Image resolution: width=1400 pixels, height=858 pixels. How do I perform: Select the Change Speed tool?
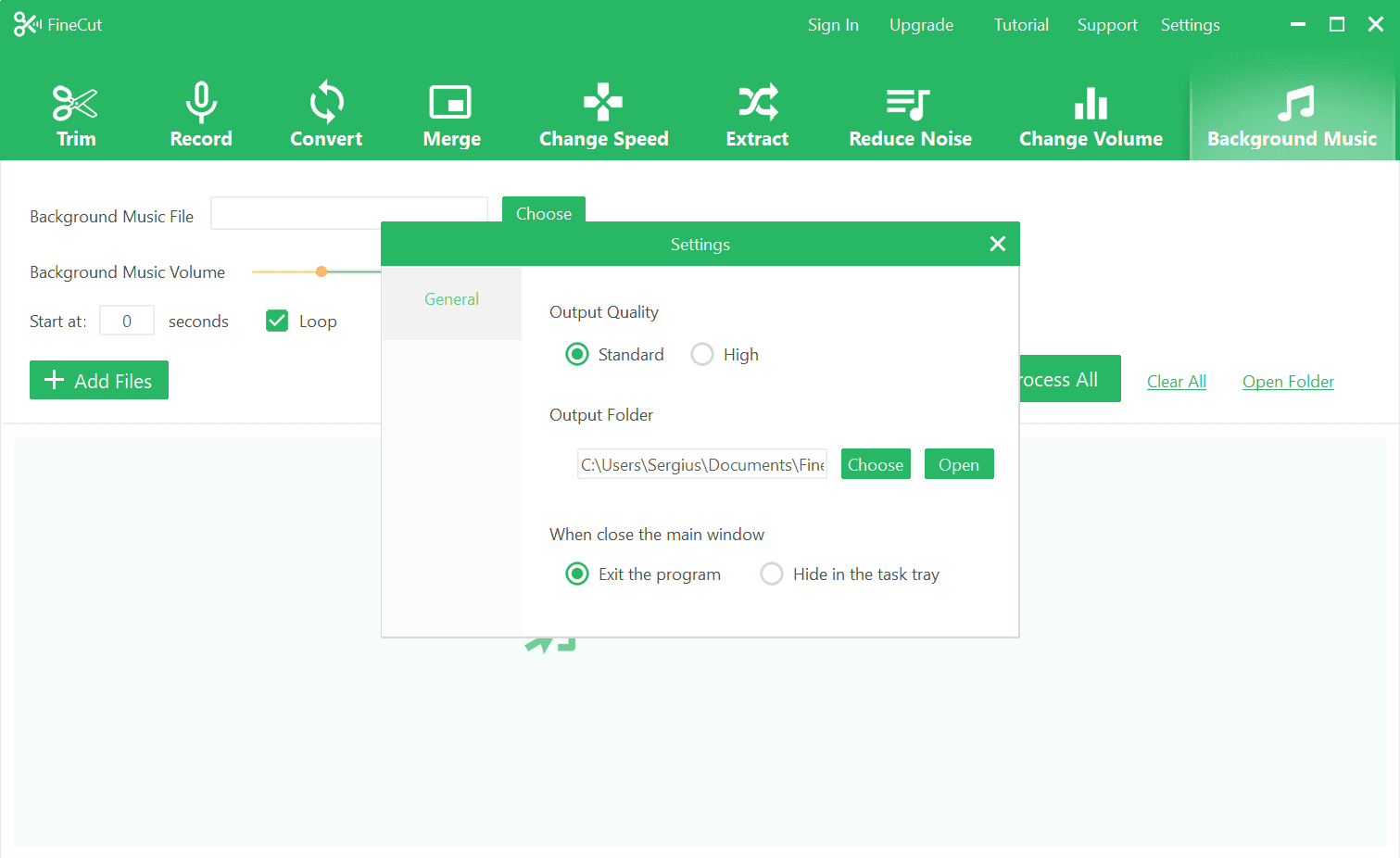pos(603,115)
